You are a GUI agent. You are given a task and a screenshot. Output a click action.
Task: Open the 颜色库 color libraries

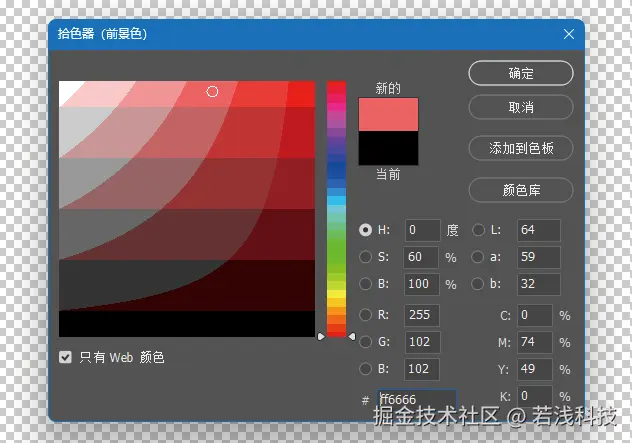coord(521,190)
